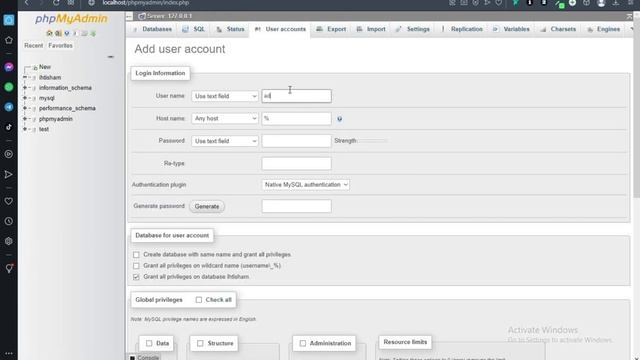
Task: Click the User name text input
Action: [296, 96]
